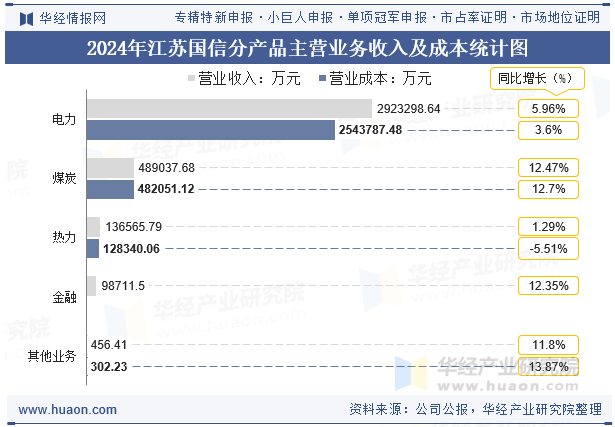The height and width of the screenshot is (427, 615).
Task: Click the 营业成本:万元 legend label
Action: 380,78
